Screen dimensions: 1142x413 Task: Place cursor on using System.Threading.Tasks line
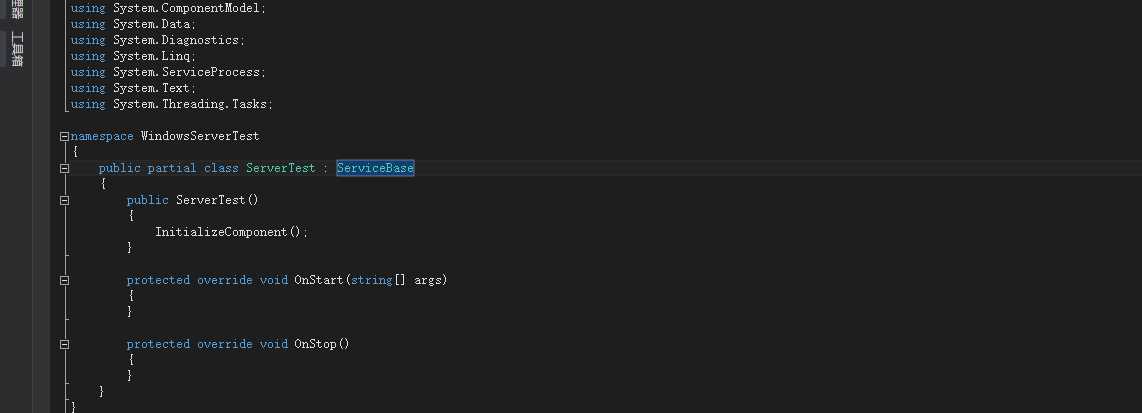click(172, 104)
